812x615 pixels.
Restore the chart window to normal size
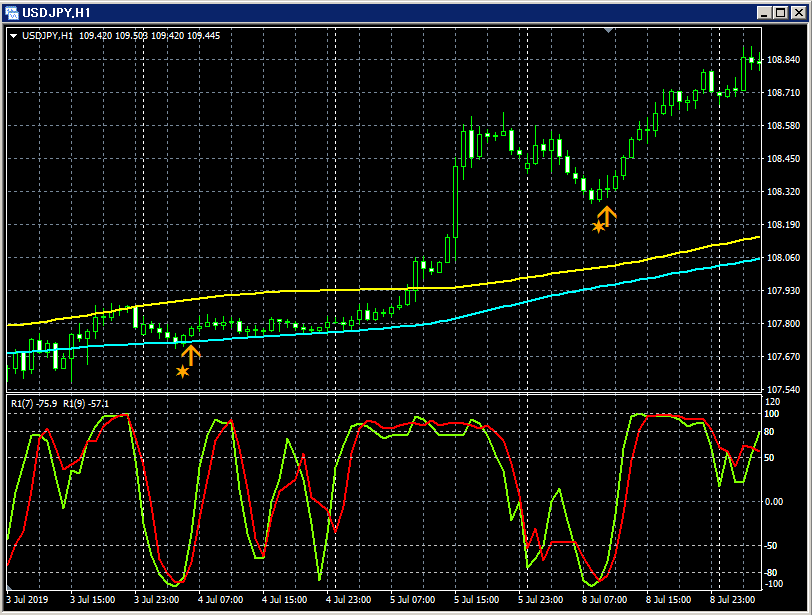(x=779, y=14)
